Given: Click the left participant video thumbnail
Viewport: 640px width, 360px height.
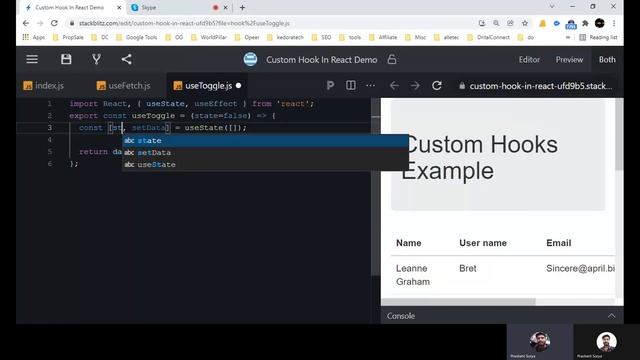Looking at the screenshot, I should click(x=540, y=342).
